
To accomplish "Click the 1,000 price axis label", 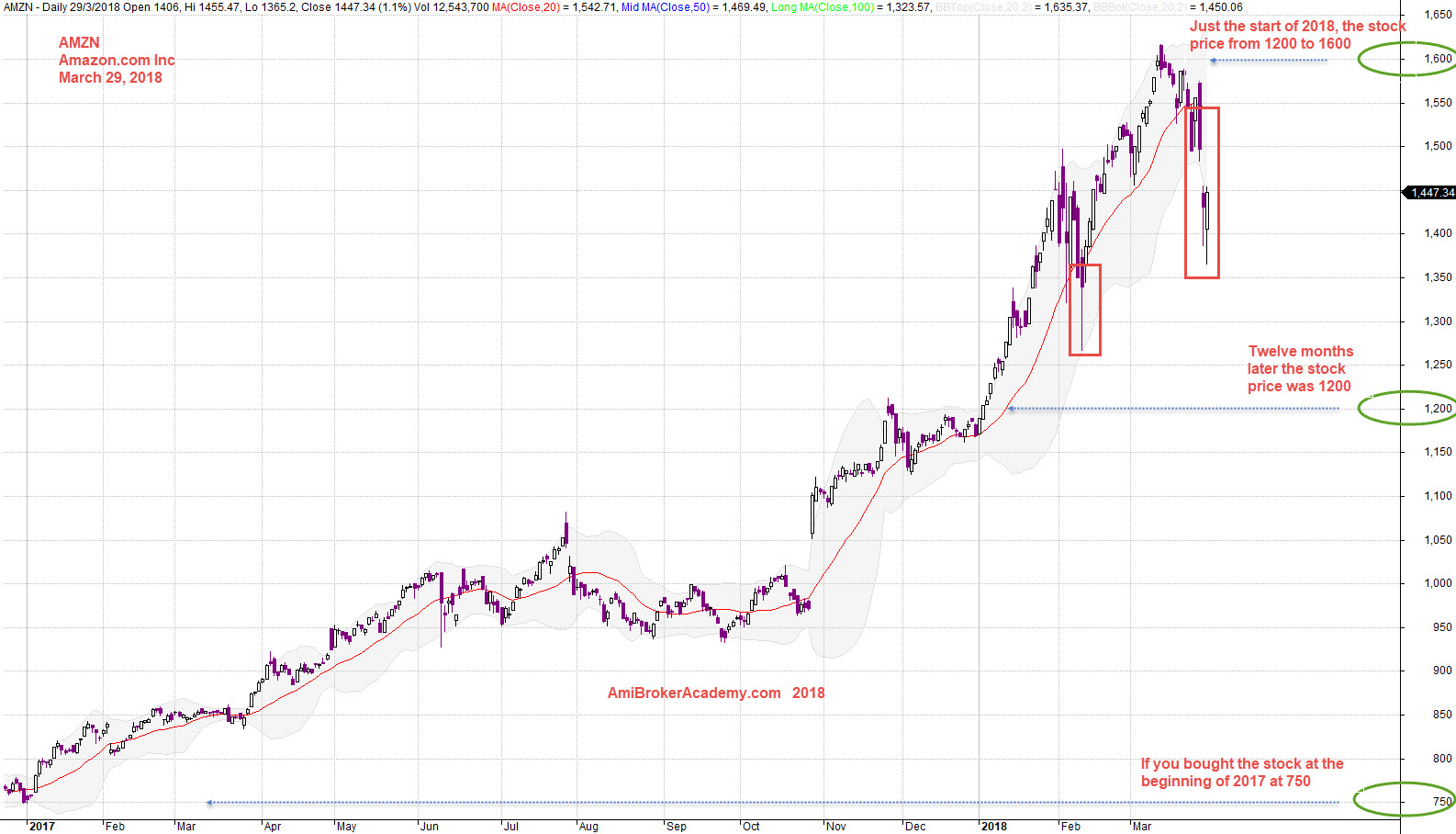I will click(1439, 583).
